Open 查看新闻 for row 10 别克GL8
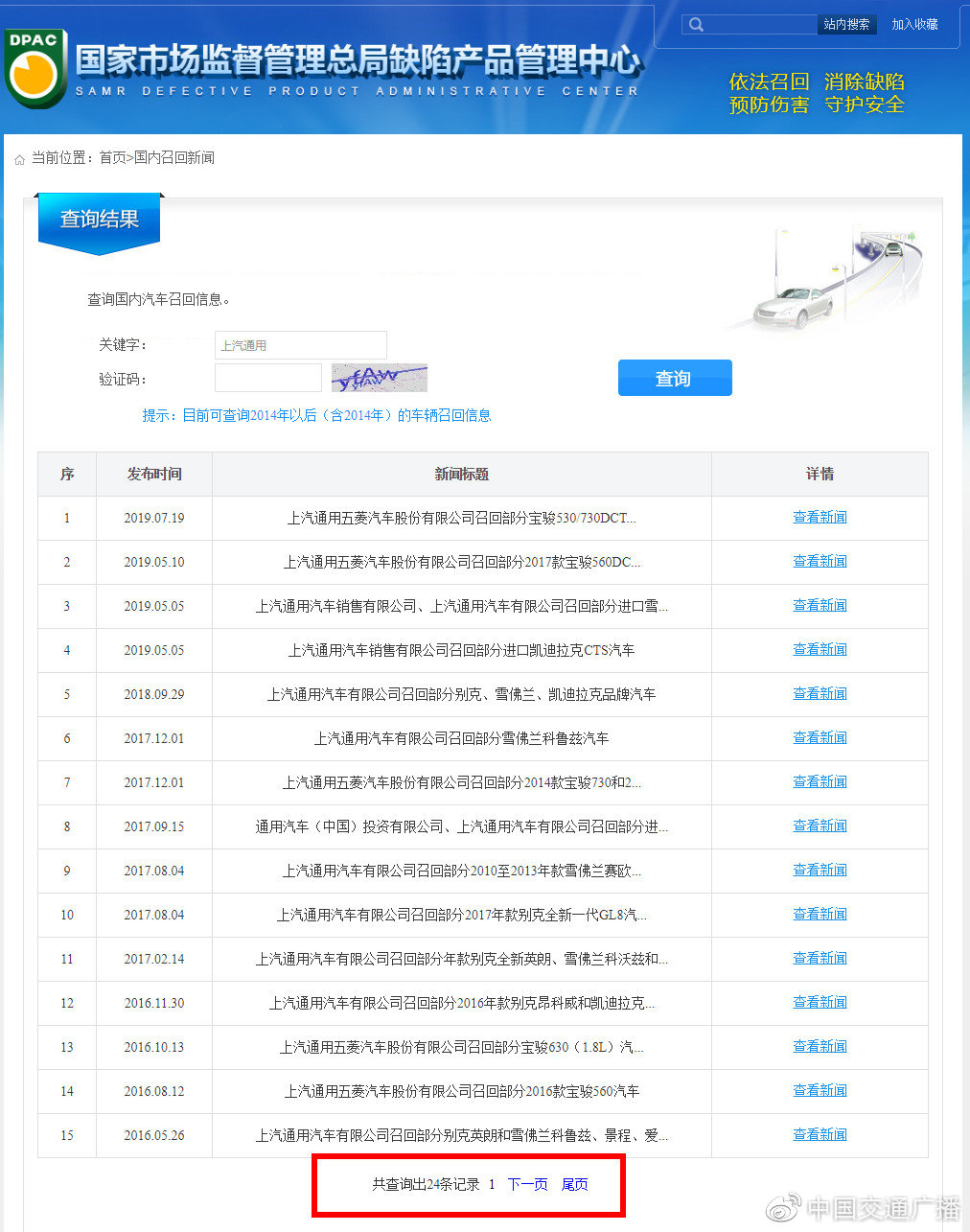970x1232 pixels. [x=820, y=914]
